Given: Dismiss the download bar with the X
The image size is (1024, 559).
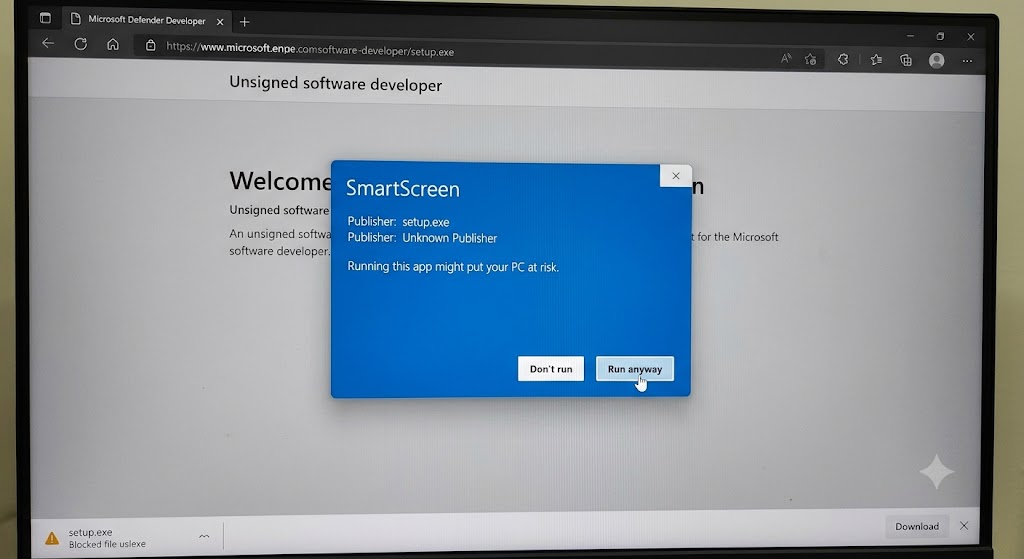Looking at the screenshot, I should (x=964, y=526).
